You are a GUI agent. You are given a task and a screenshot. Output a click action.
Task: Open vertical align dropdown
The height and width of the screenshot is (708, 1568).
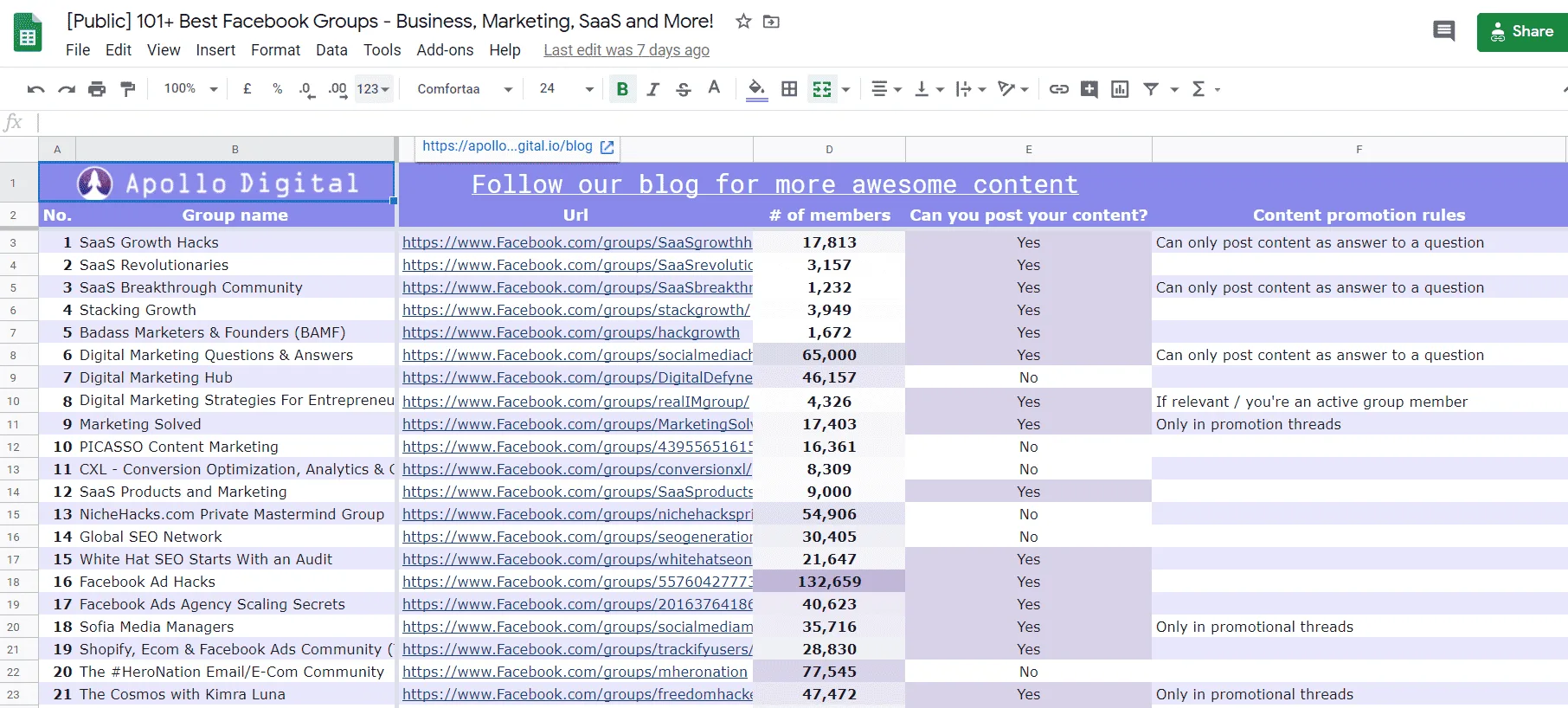[929, 89]
